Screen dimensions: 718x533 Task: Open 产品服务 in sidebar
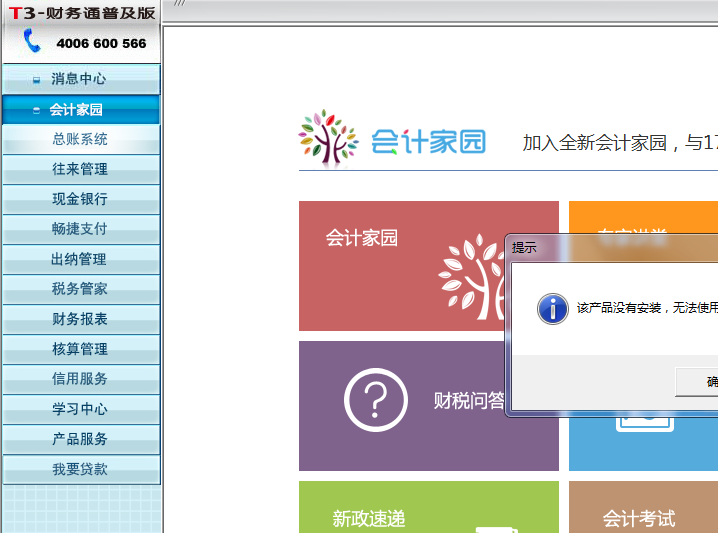coord(82,439)
